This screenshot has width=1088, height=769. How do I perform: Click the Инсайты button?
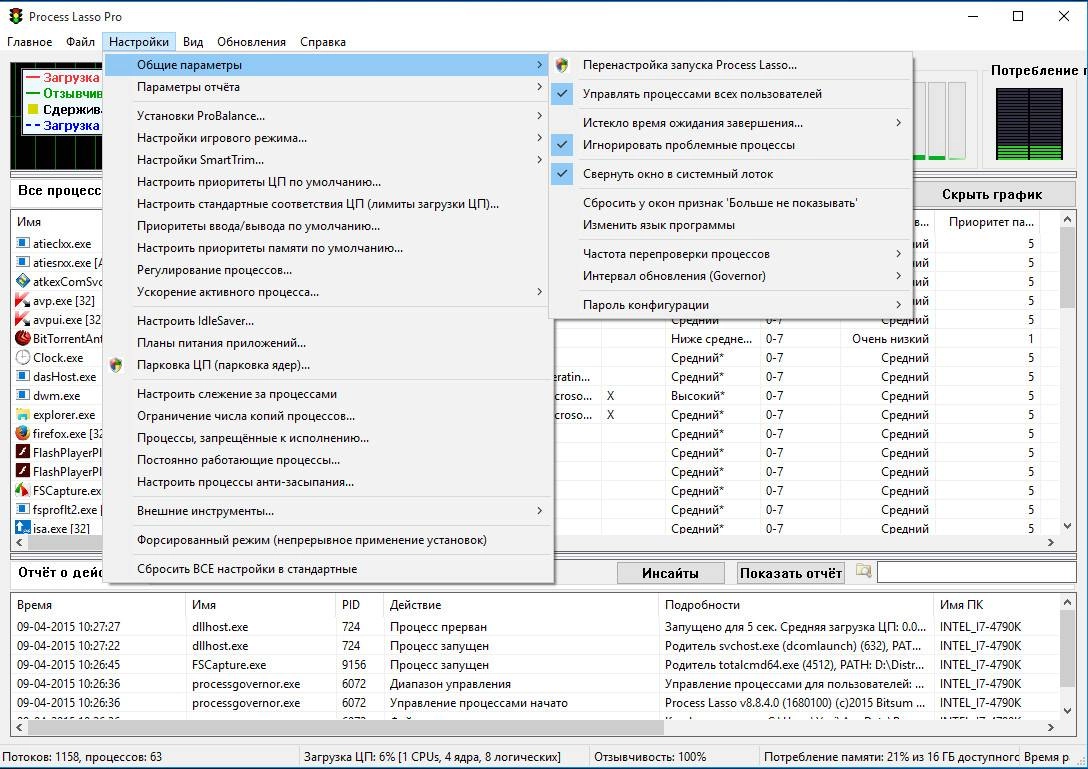pos(670,573)
